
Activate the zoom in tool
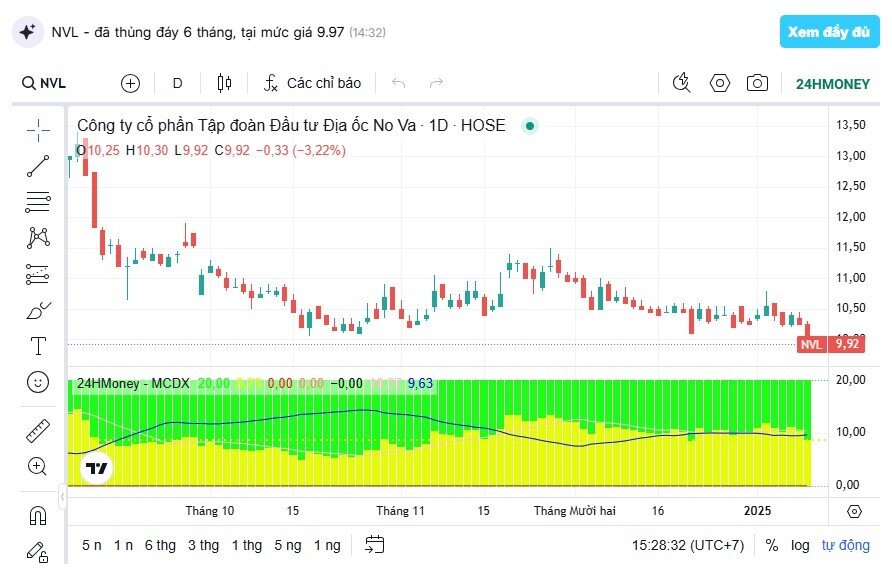coord(38,467)
